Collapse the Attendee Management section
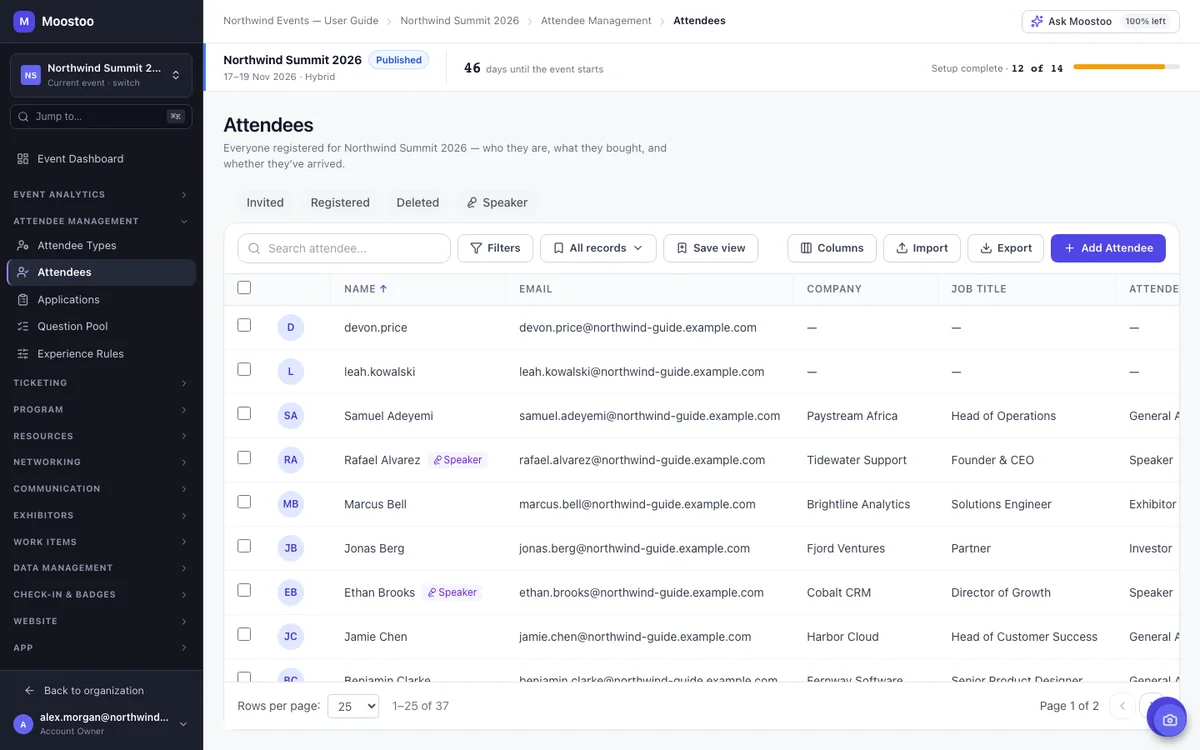Viewport: 1200px width, 750px height. [101, 221]
